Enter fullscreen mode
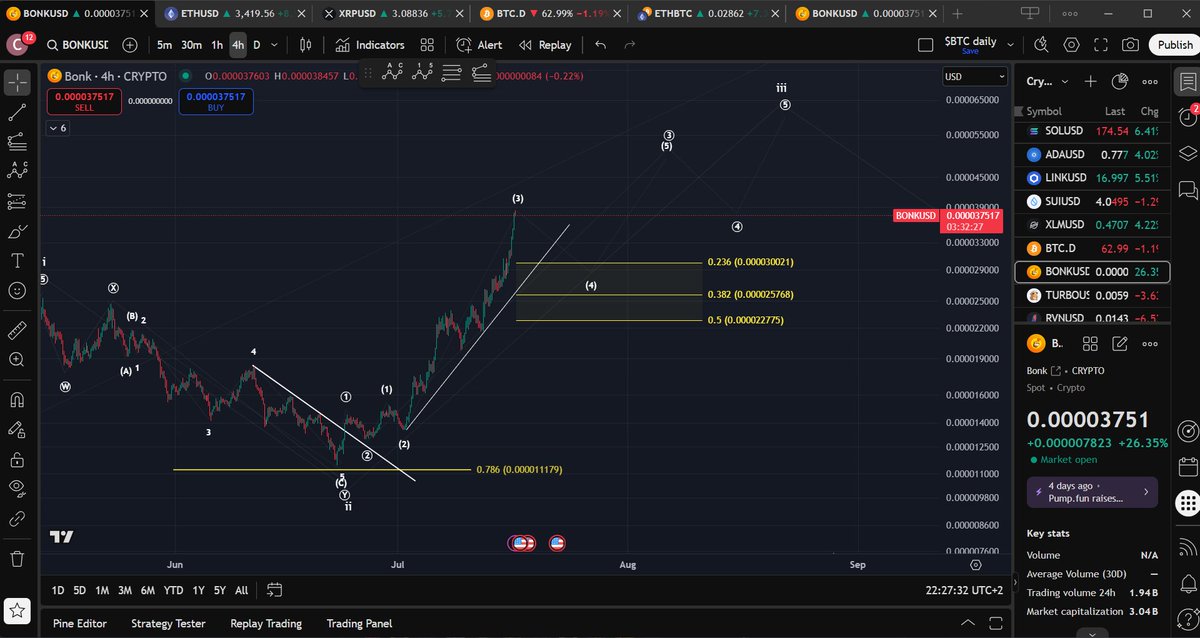1200x638 pixels. 1101,45
